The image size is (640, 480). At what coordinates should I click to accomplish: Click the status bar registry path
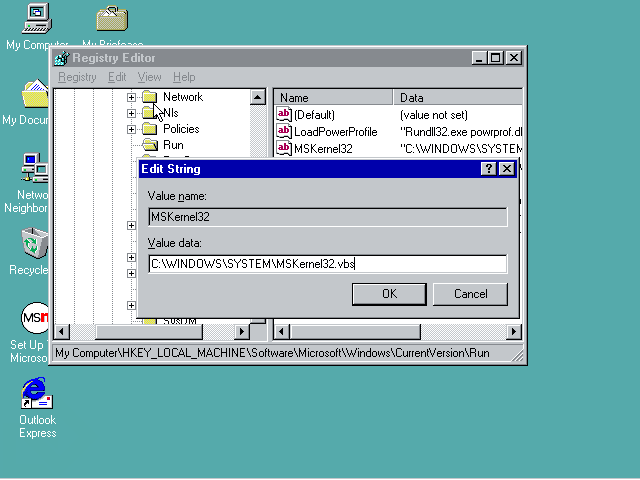click(272, 353)
